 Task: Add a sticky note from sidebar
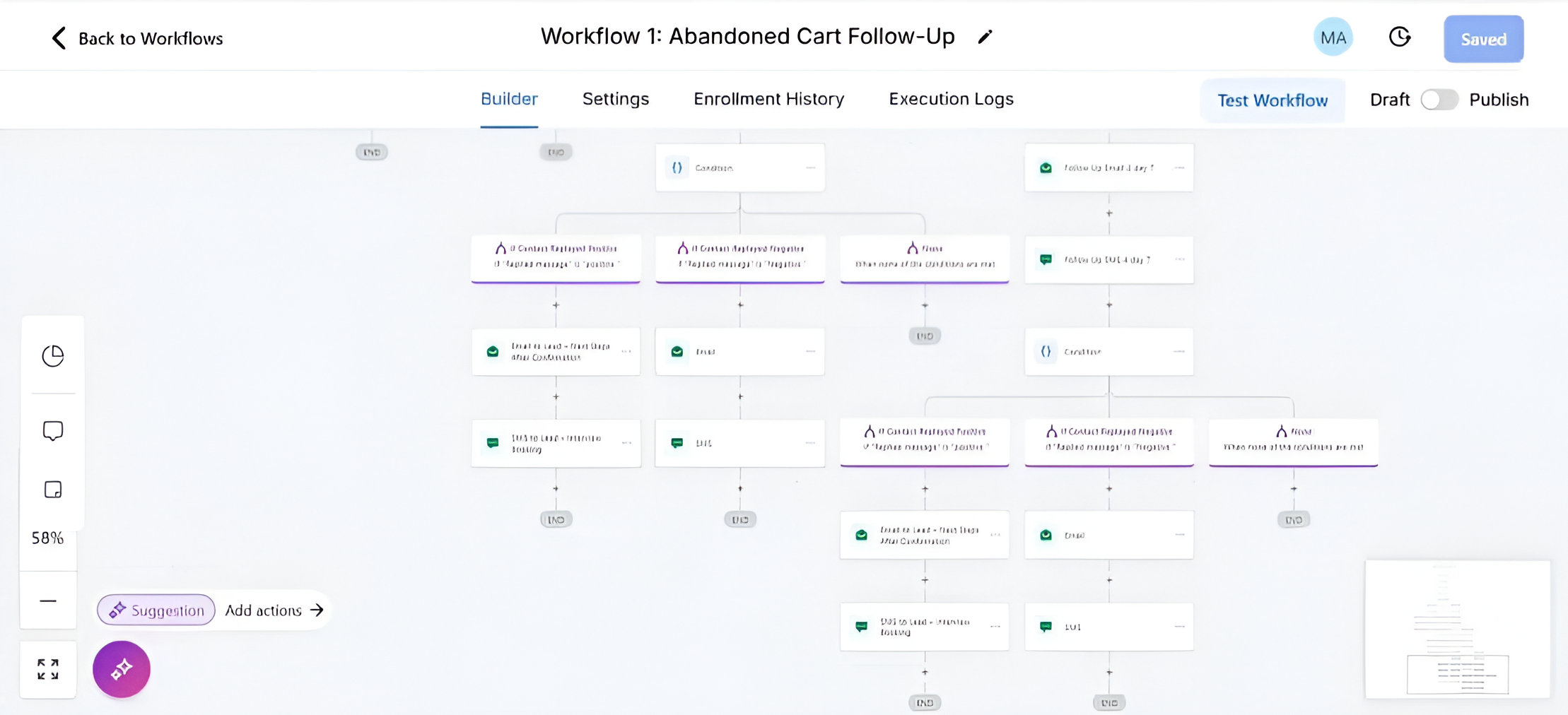[53, 490]
